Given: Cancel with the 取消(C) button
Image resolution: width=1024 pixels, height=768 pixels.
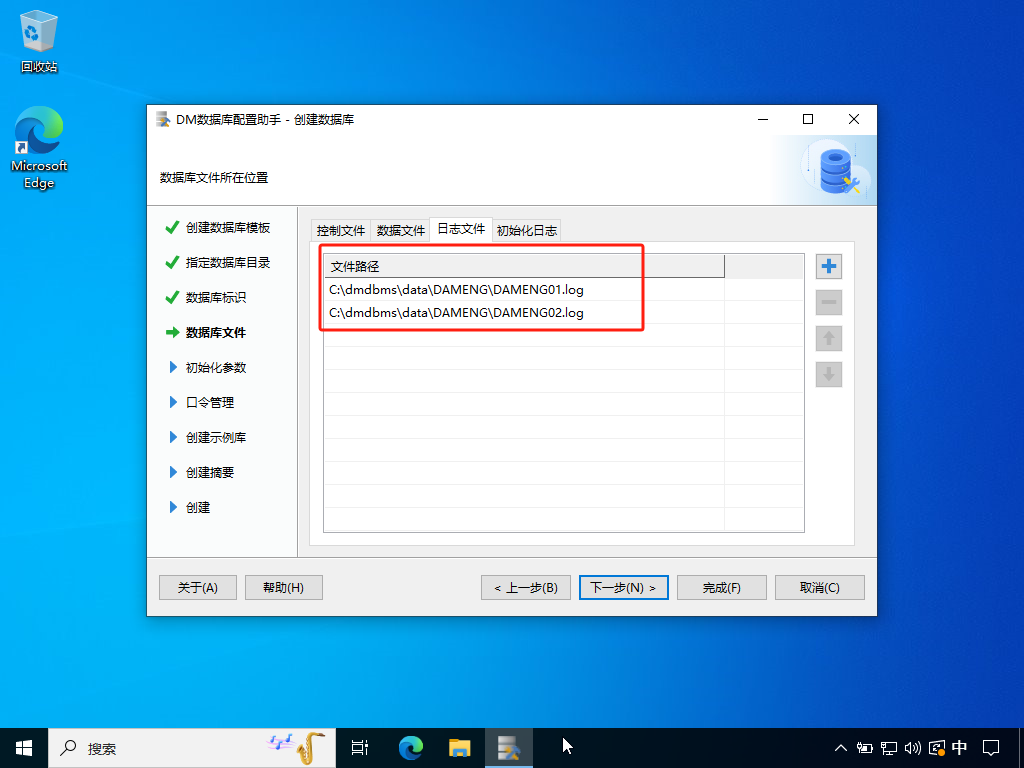Looking at the screenshot, I should [x=820, y=588].
